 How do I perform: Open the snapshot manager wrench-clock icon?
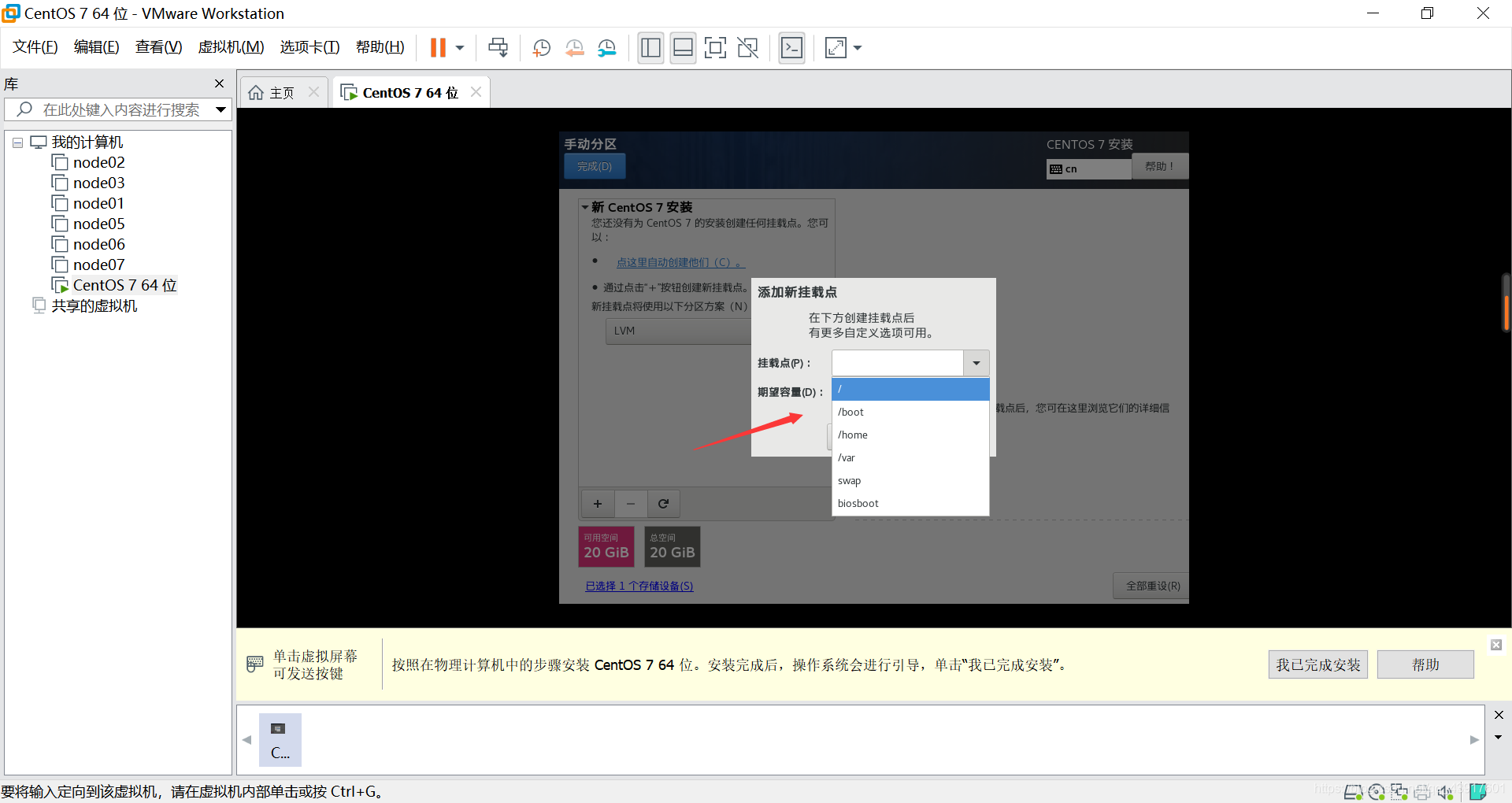(606, 48)
